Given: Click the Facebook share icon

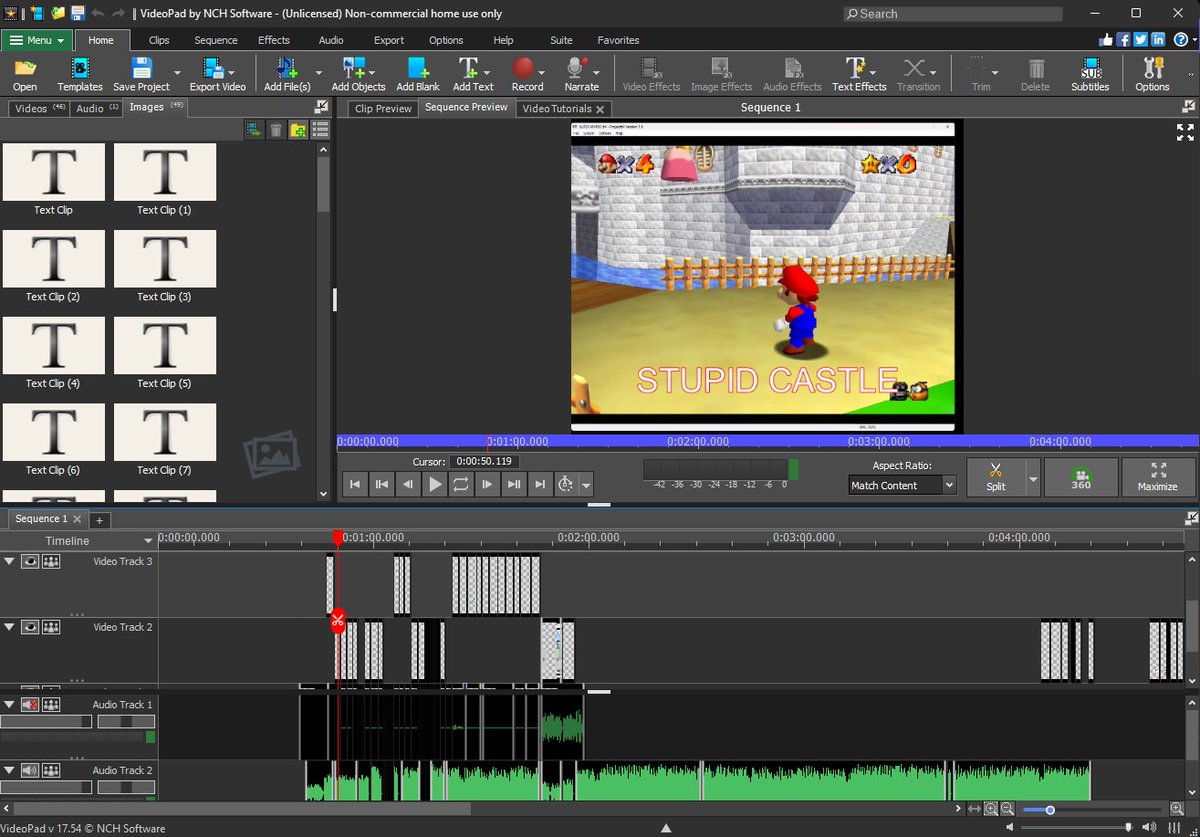Looking at the screenshot, I should (1123, 40).
